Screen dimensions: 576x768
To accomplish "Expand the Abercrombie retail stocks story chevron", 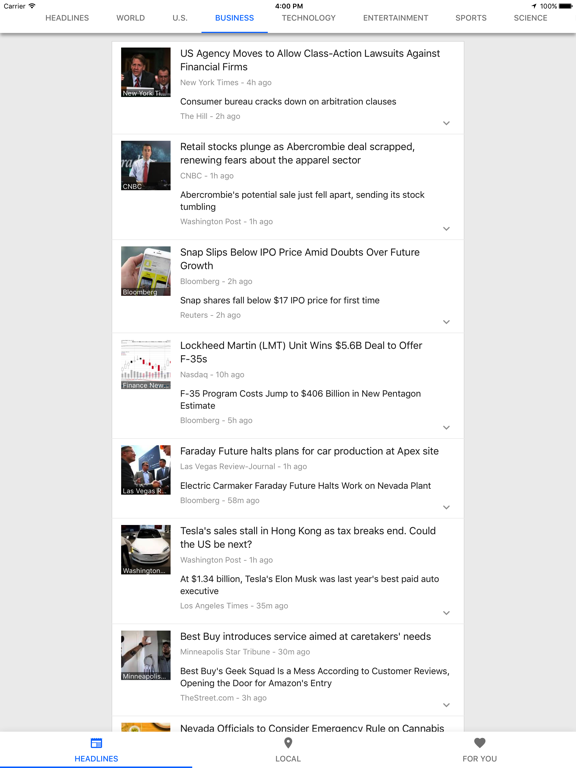I will [x=446, y=229].
